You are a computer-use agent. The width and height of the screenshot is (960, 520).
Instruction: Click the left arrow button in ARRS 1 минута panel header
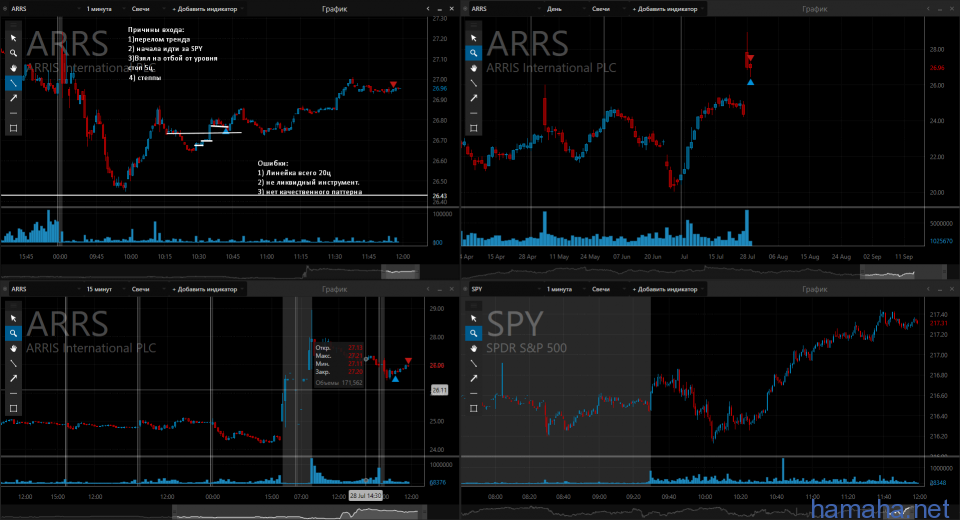click(428, 9)
